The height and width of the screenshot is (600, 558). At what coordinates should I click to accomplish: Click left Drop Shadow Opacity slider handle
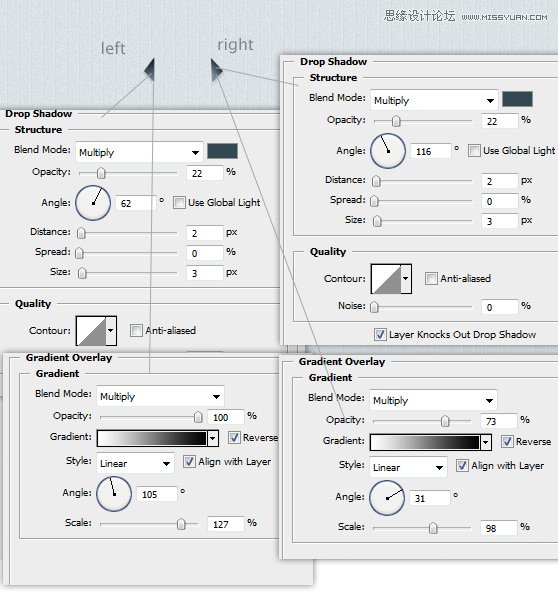[x=101, y=173]
